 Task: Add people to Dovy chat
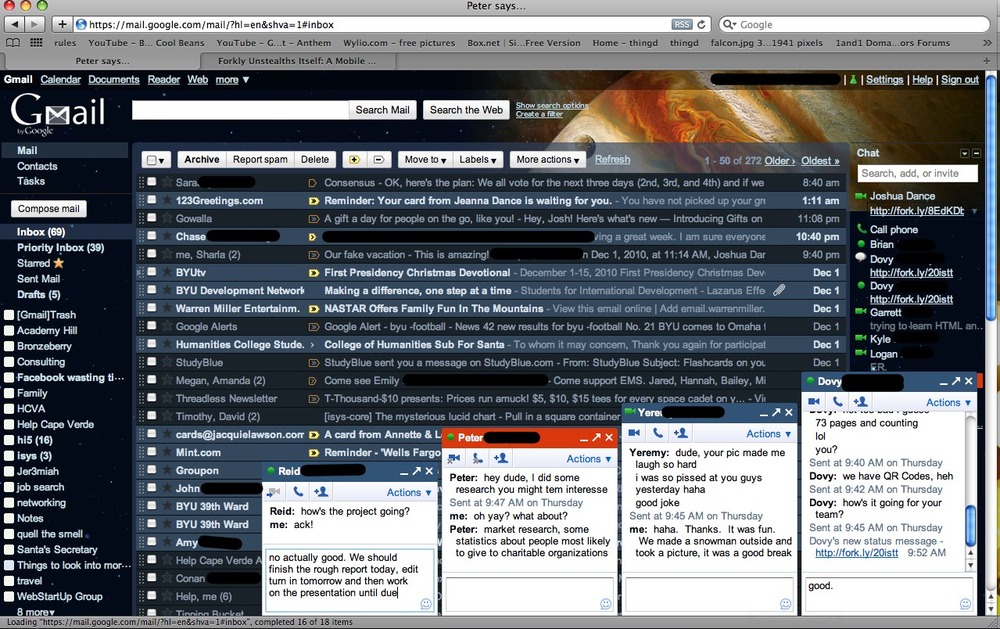860,401
